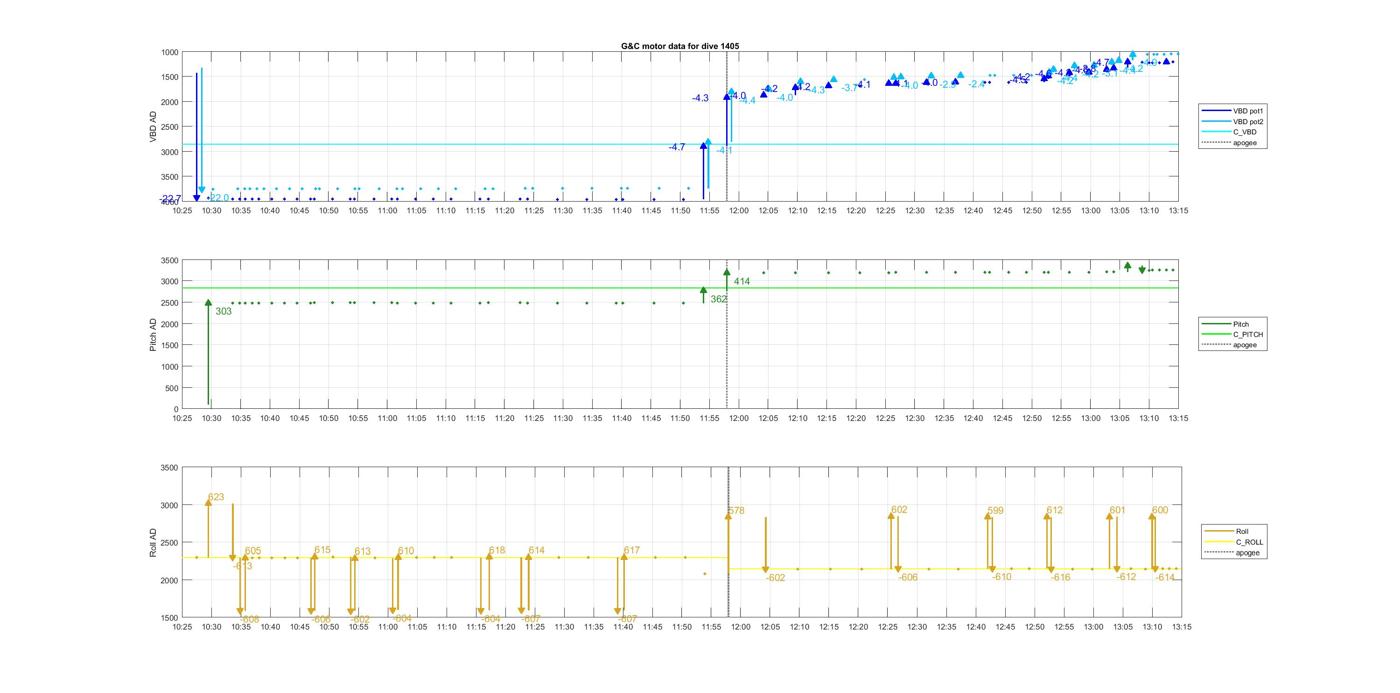Click the horizontal C_PITCH line in the middle plot

[680, 288]
